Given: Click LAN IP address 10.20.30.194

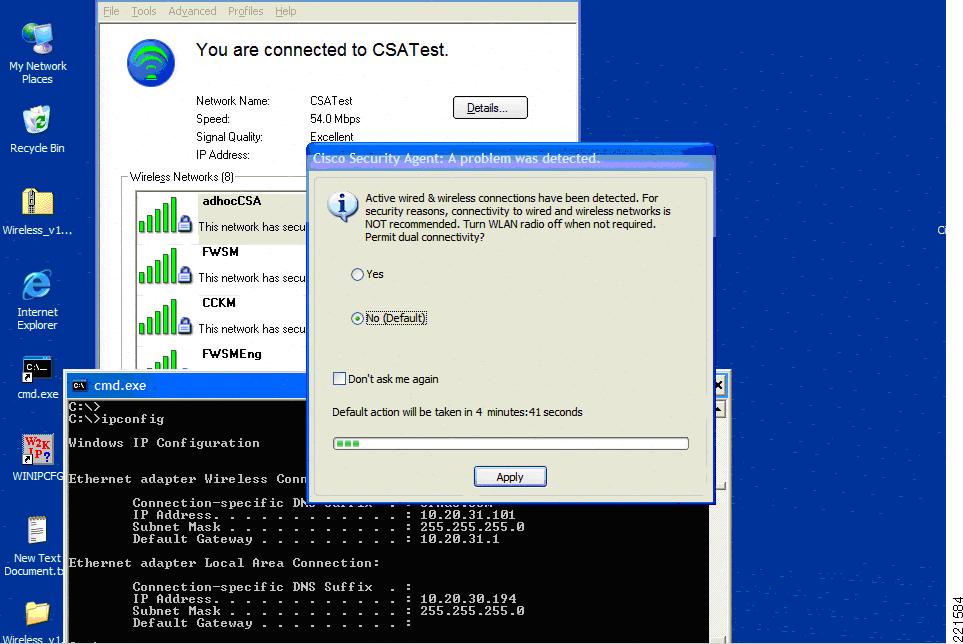Looking at the screenshot, I should (468, 599).
